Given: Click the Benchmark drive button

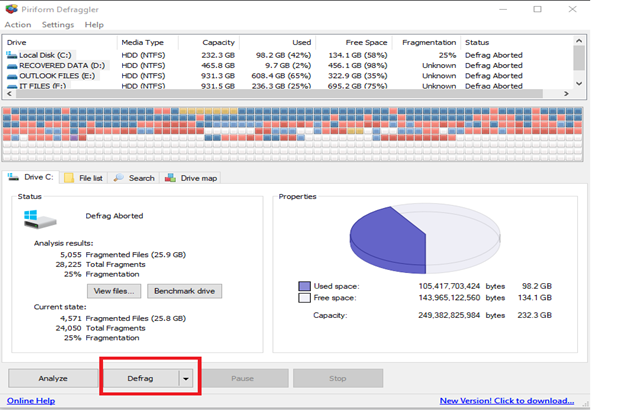Looking at the screenshot, I should click(184, 291).
